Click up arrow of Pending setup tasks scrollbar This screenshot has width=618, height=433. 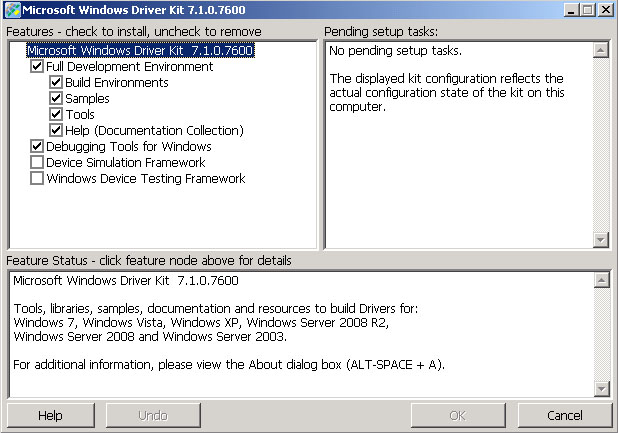coord(600,50)
